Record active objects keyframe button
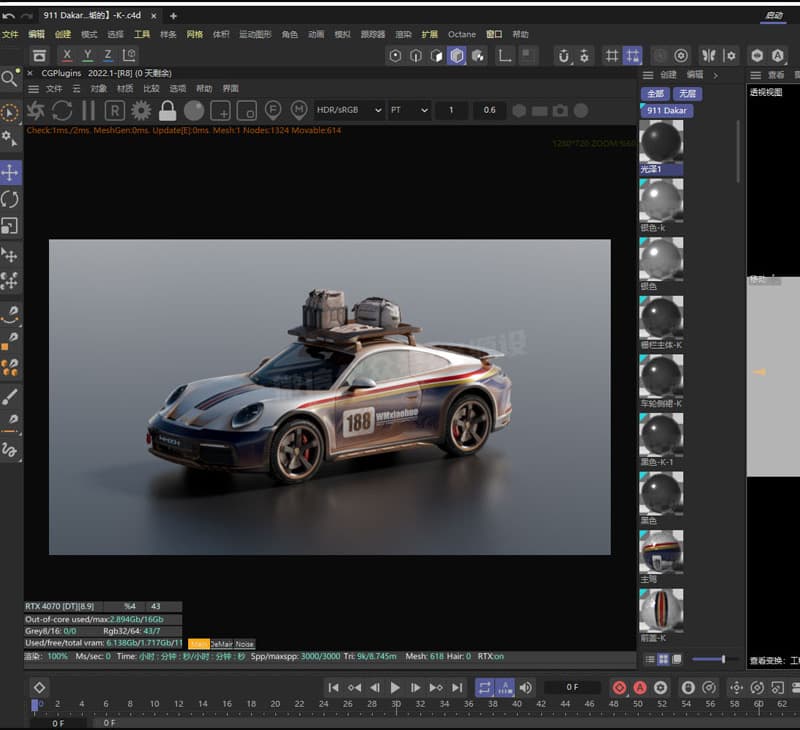 [619, 688]
